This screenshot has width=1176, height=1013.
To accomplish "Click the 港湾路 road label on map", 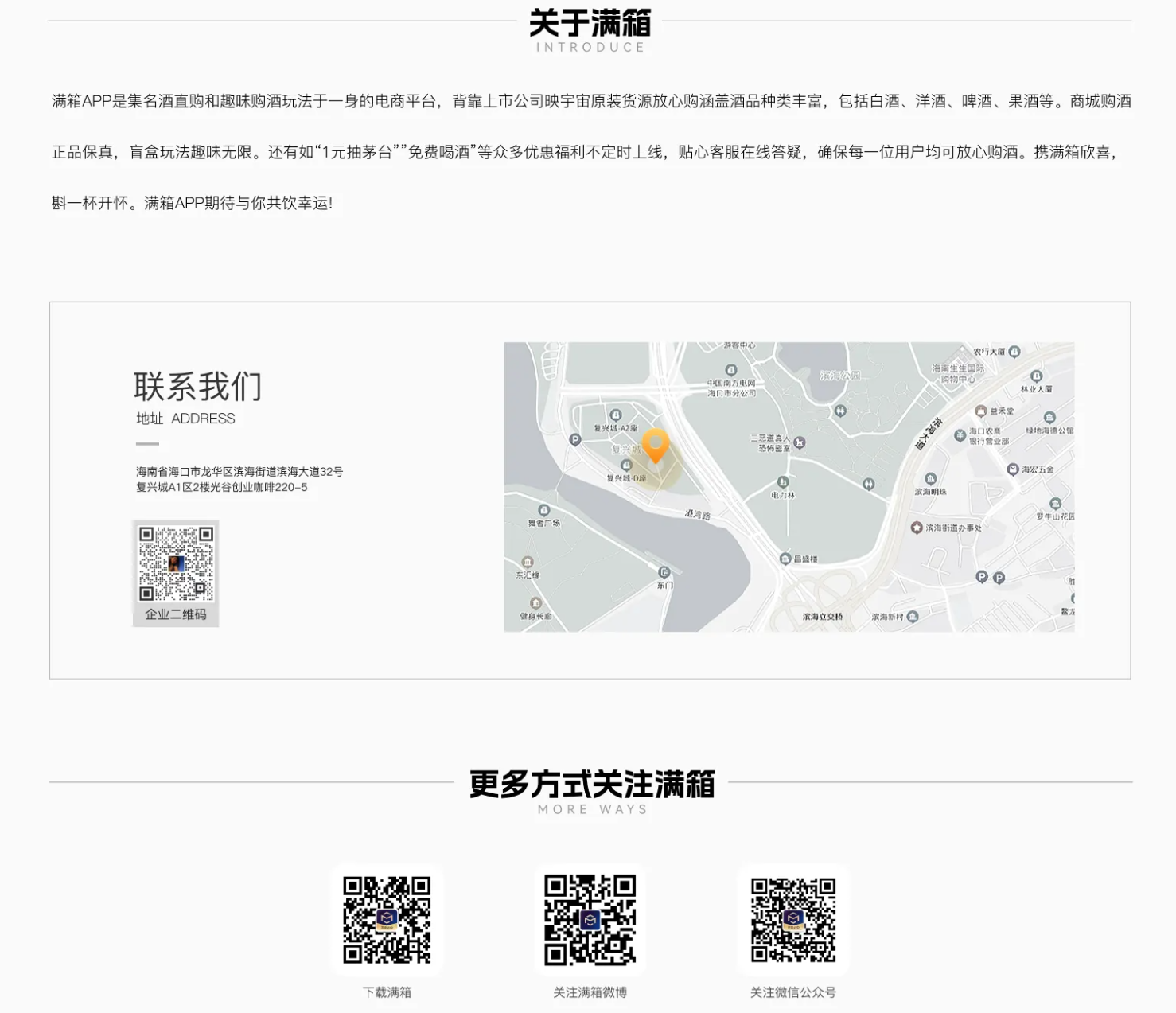I will pos(698,515).
